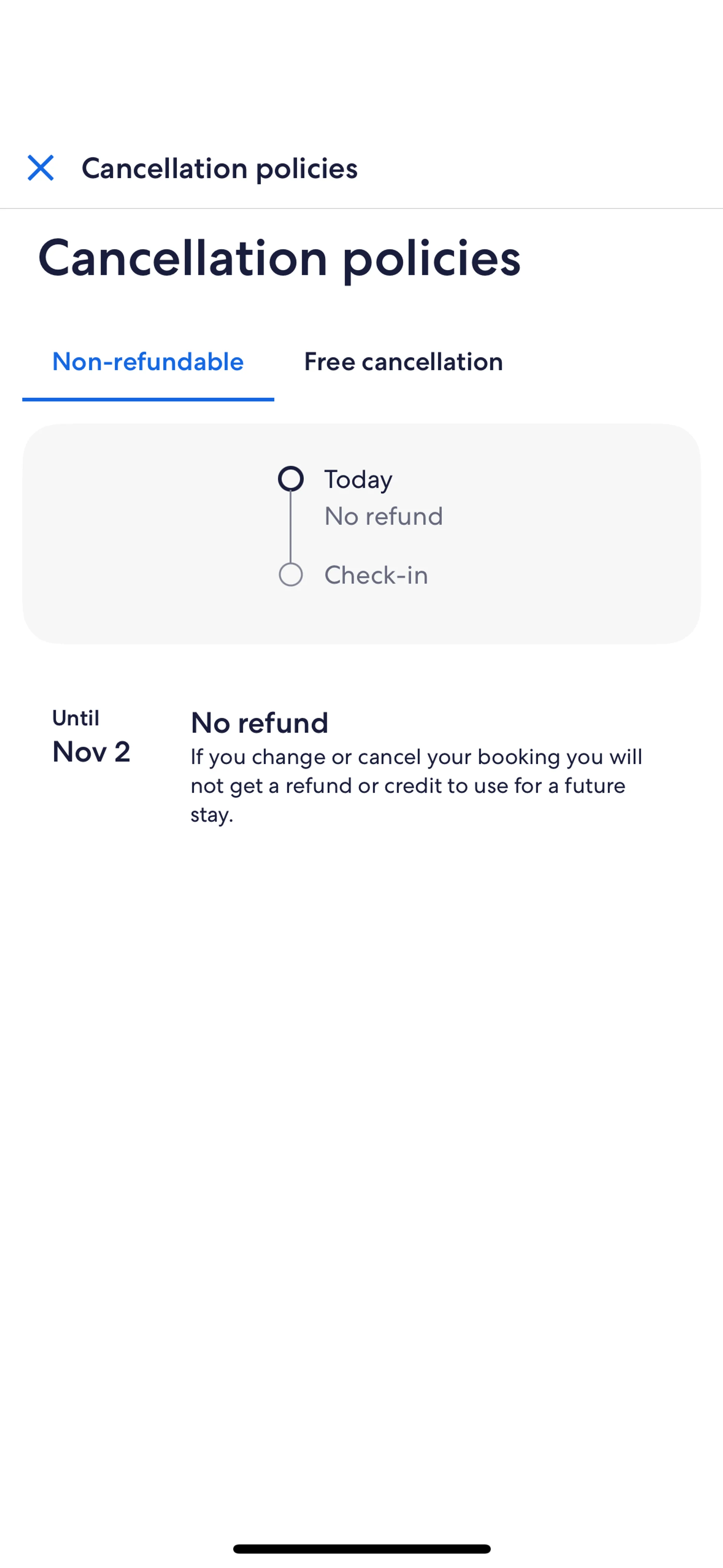This screenshot has height=1568, width=723.
Task: Tap the gray No refund timeline text
Action: [x=383, y=516]
